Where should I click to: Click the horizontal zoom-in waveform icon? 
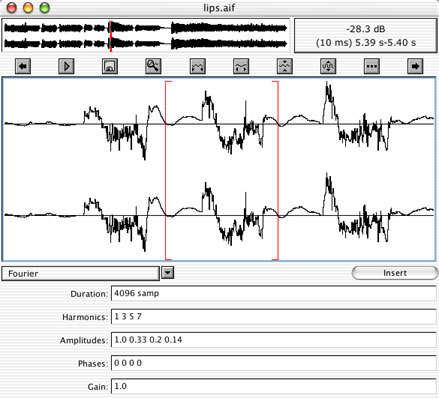(241, 66)
